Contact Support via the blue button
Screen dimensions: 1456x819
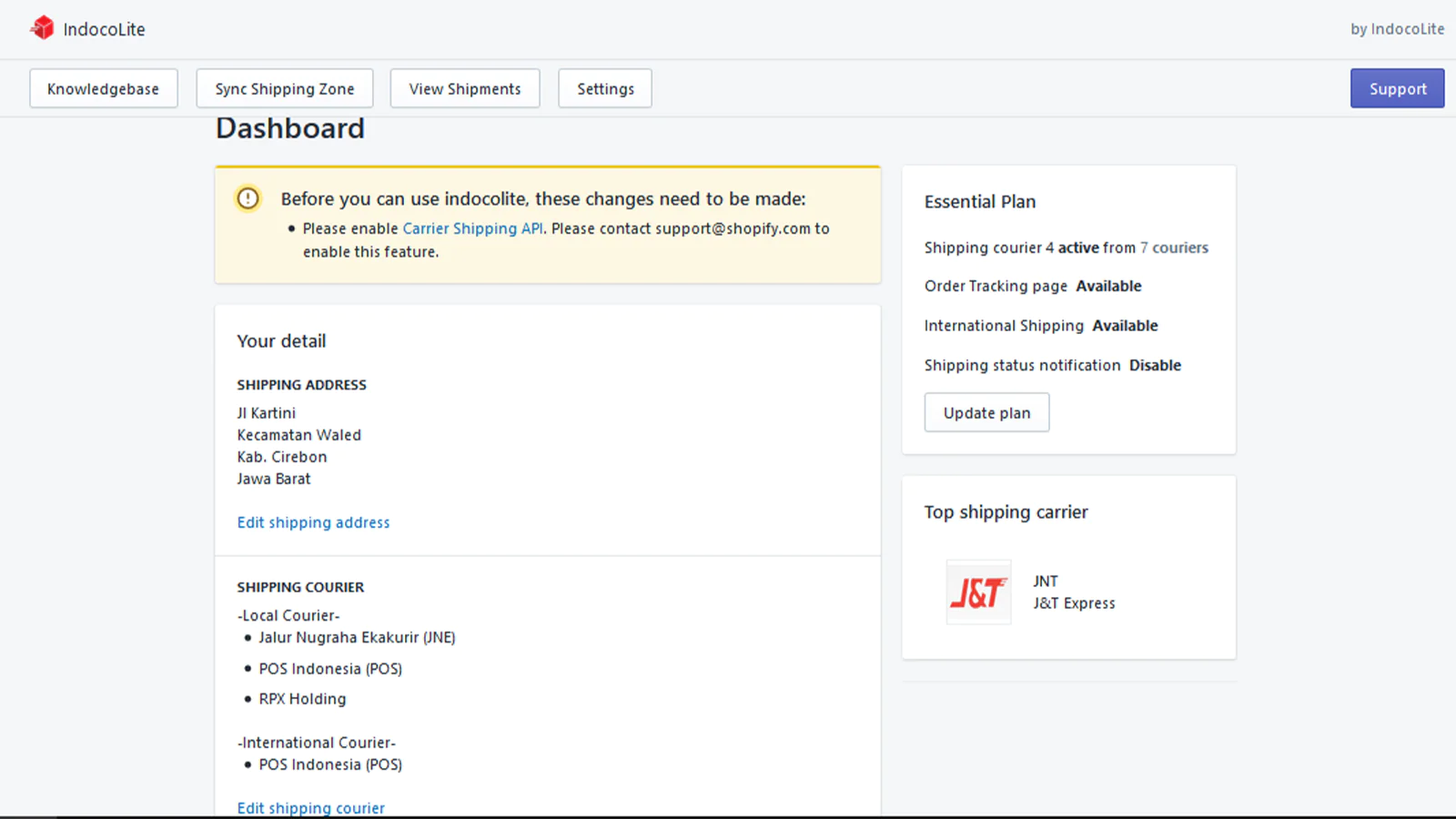(x=1397, y=88)
